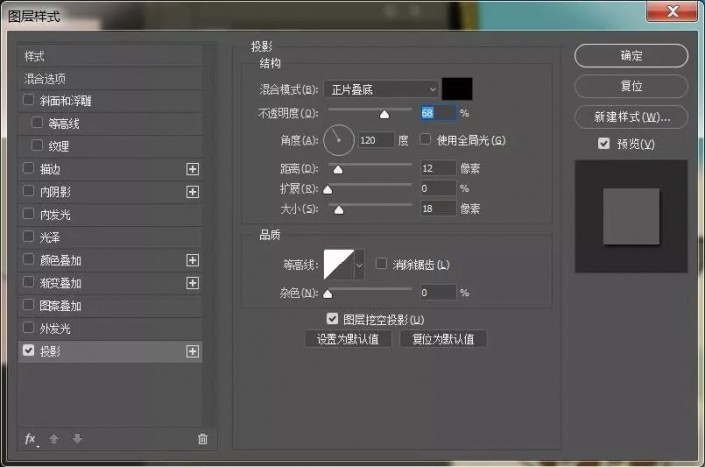Click the 杂色 value field
This screenshot has height=467, width=705.
pos(438,293)
